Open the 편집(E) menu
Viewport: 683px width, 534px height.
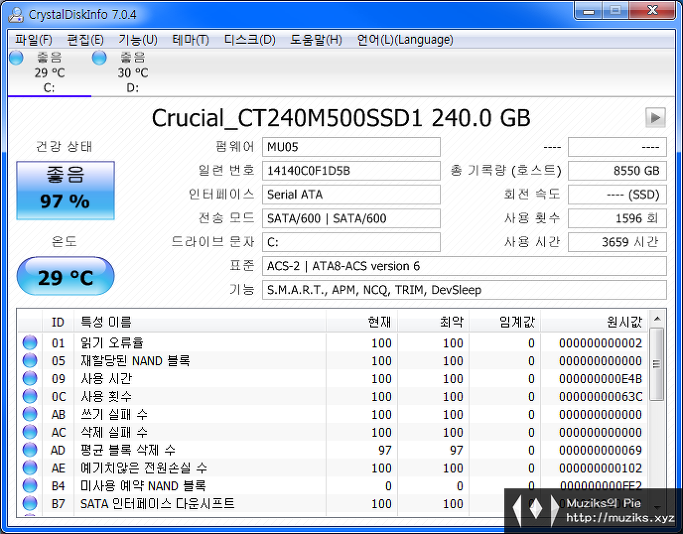(85, 40)
